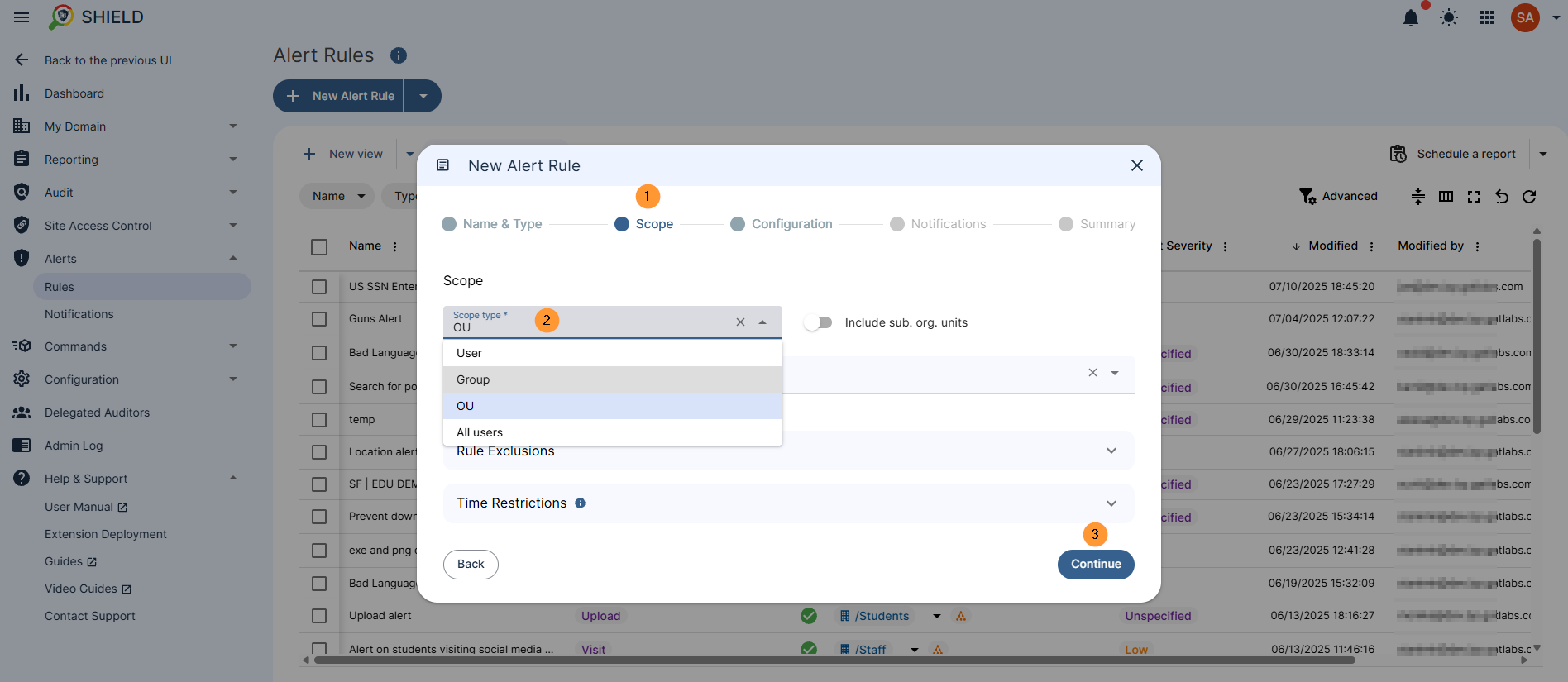Click the Alert Rules info icon
1568x682 pixels.
[x=399, y=55]
